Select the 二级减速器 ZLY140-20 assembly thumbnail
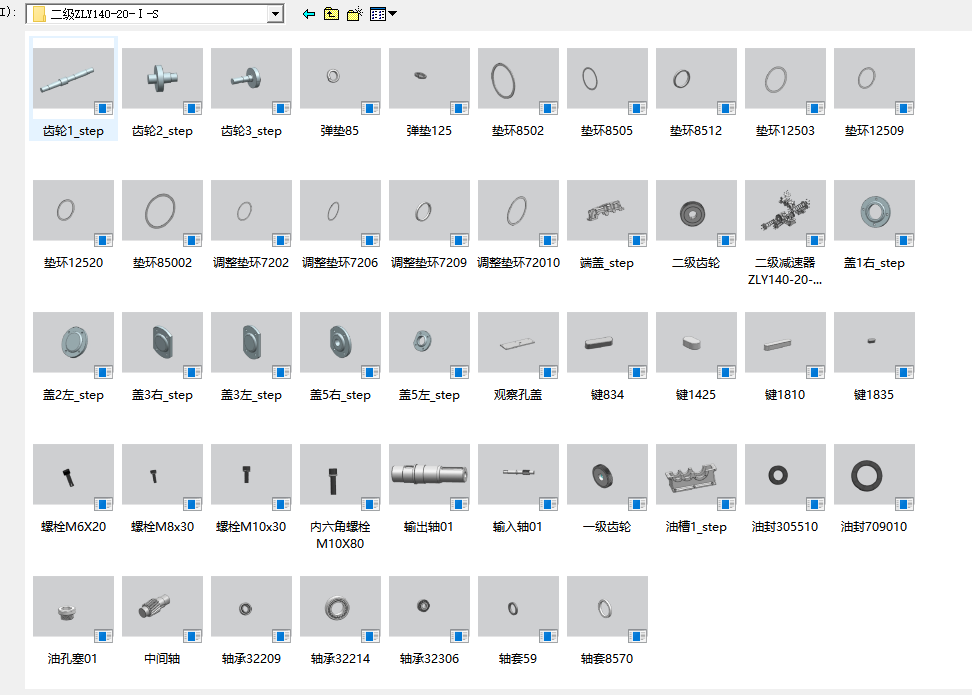 tap(785, 214)
